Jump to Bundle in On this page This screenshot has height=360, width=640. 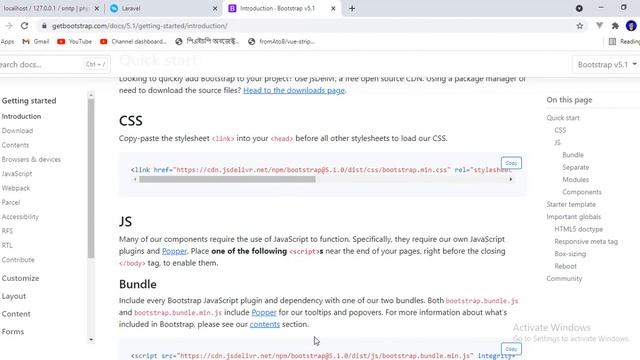pyautogui.click(x=573, y=155)
